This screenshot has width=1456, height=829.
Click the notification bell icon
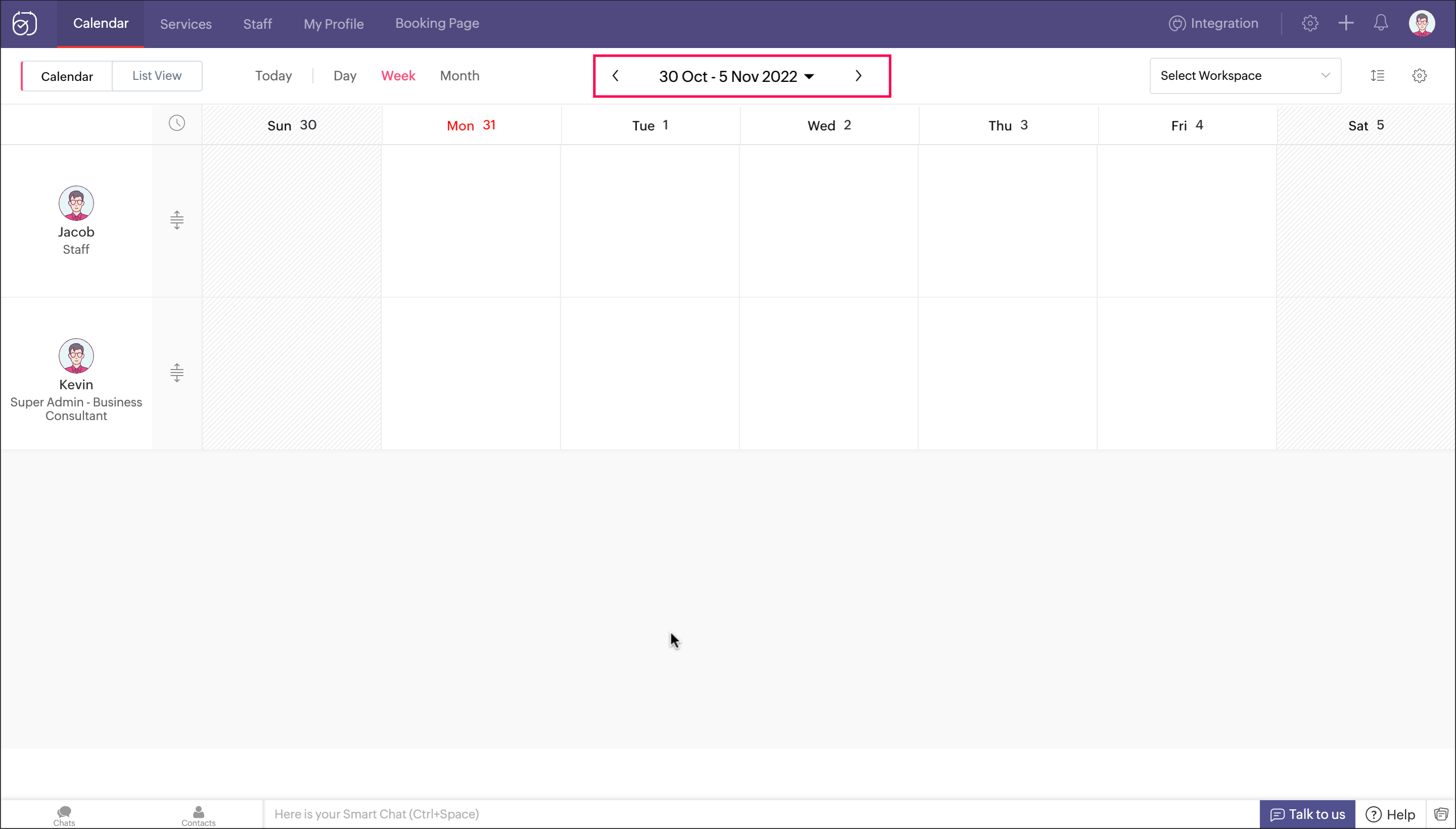[x=1381, y=23]
